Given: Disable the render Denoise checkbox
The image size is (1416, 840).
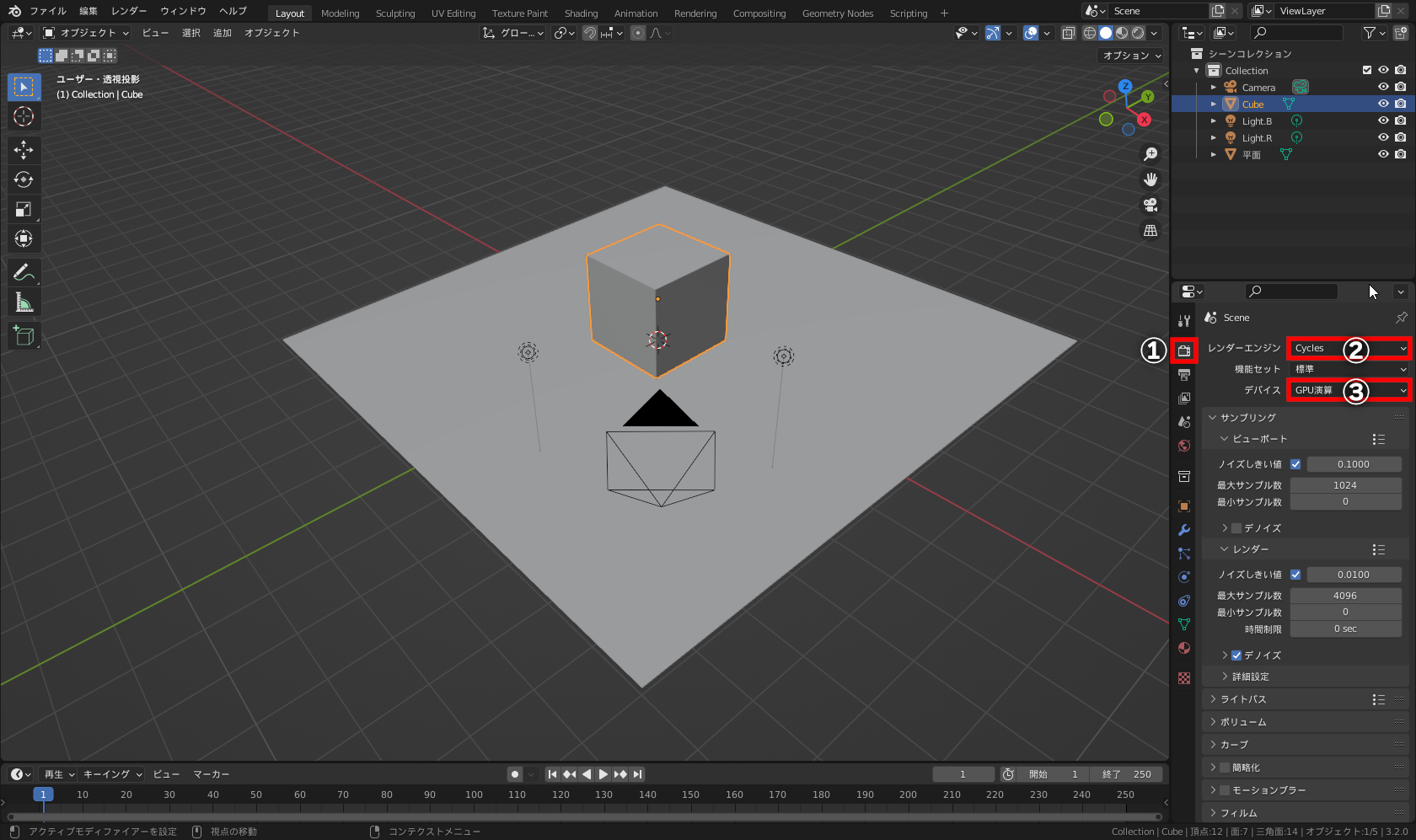Looking at the screenshot, I should click(1236, 655).
